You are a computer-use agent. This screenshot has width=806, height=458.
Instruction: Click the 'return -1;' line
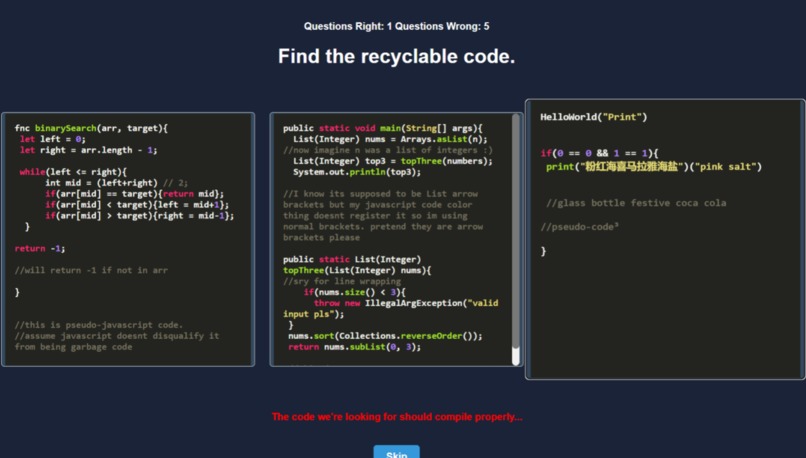click(x=40, y=248)
